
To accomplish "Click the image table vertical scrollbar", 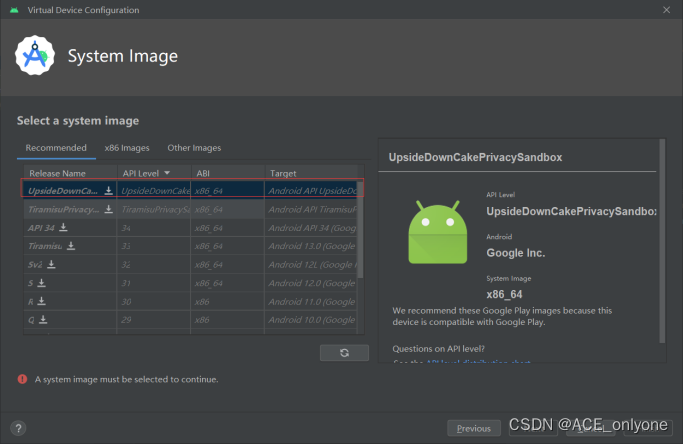I will point(360,230).
